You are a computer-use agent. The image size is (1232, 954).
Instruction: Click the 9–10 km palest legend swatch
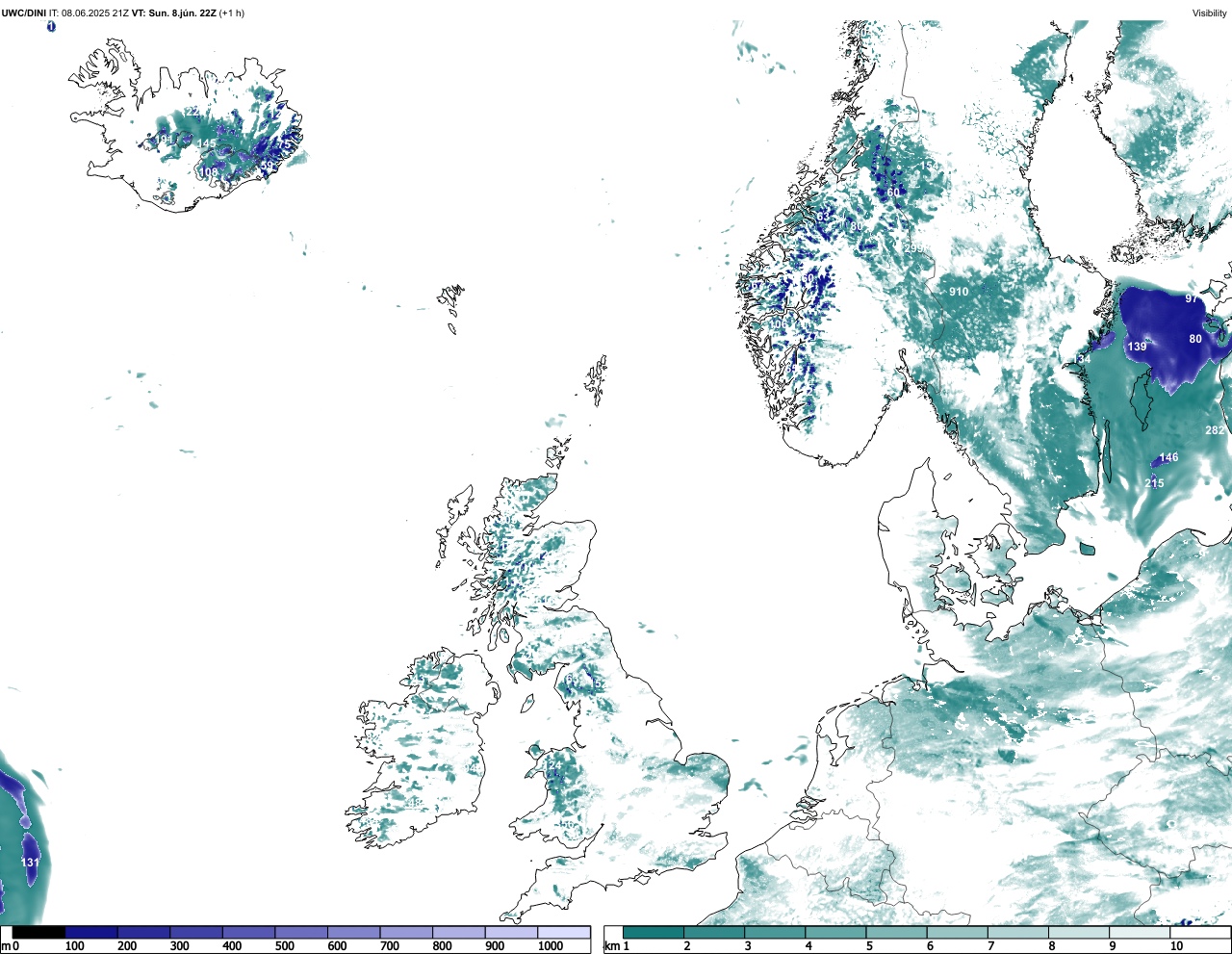click(1141, 933)
